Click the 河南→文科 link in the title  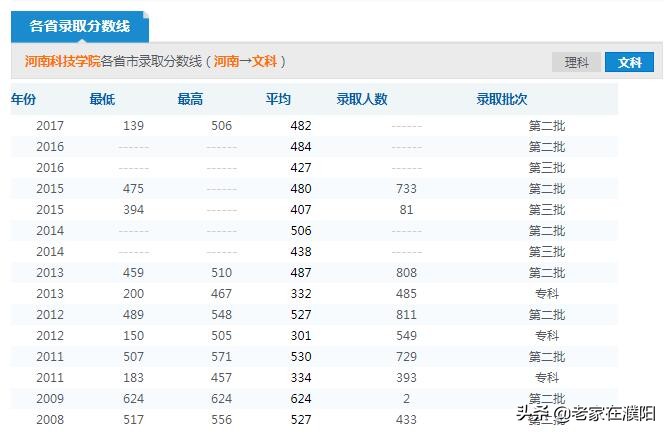245,61
